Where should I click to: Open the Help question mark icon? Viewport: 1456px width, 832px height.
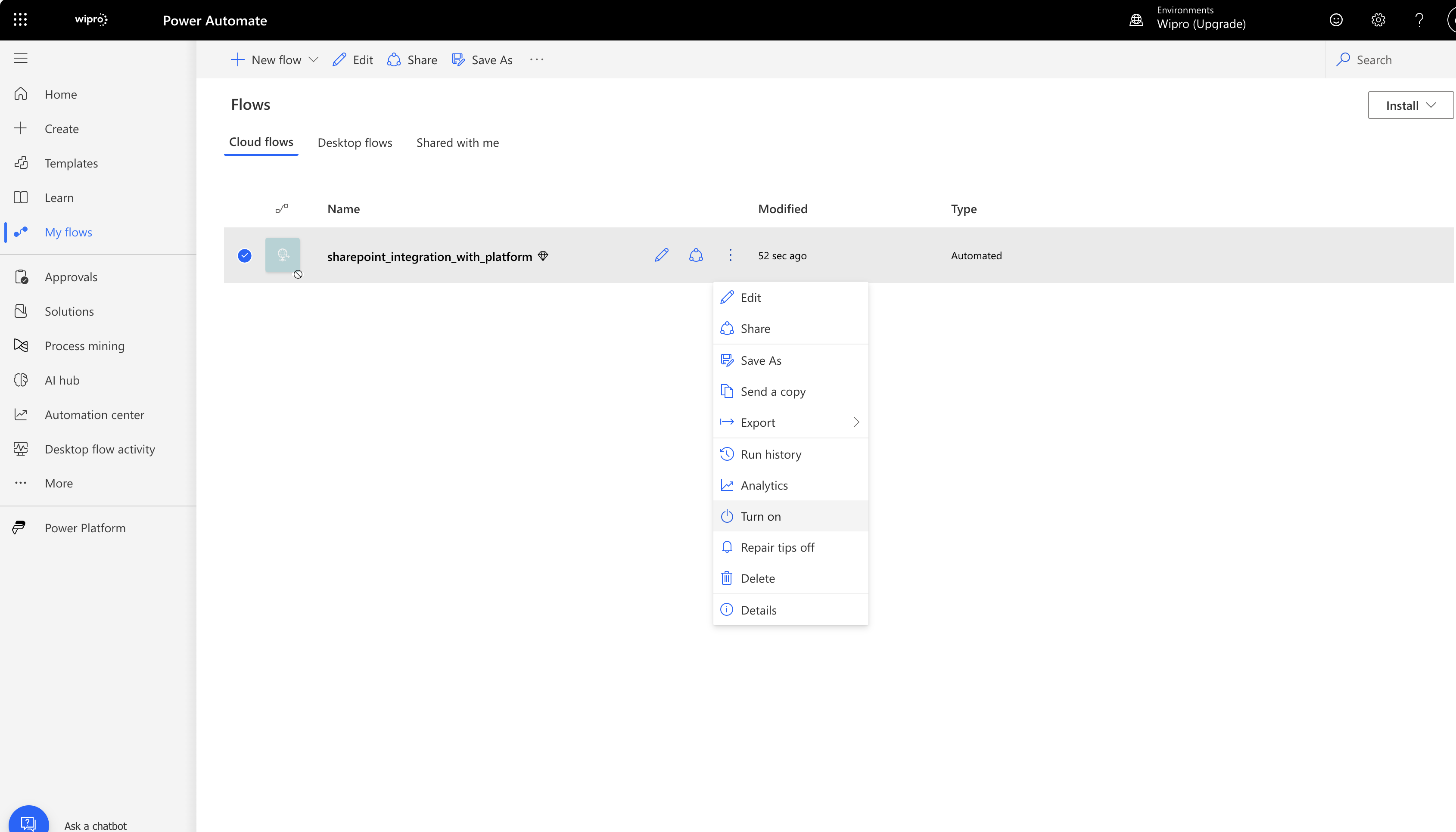[x=1419, y=20]
